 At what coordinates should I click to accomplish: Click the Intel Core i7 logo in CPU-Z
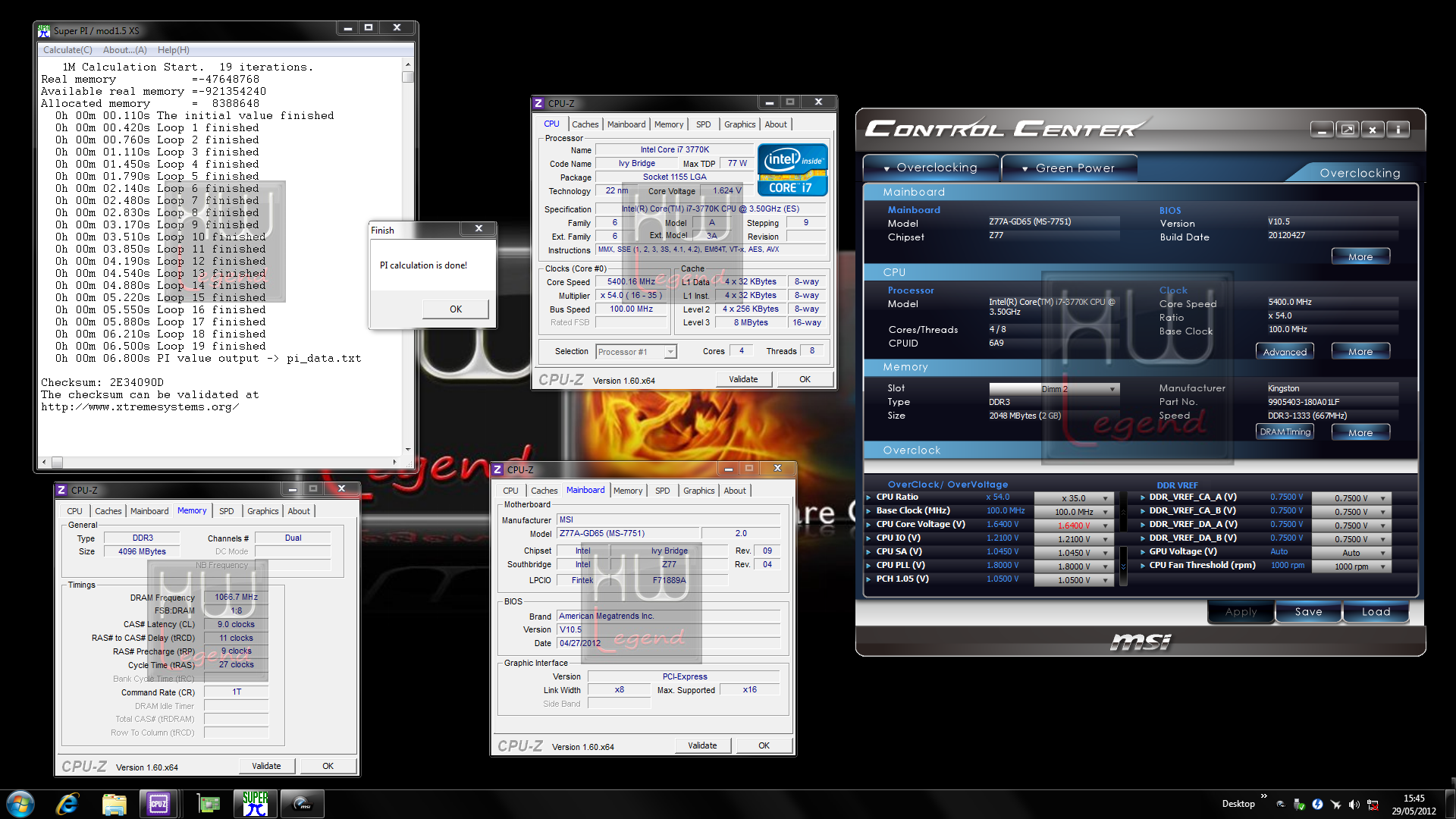[x=792, y=170]
